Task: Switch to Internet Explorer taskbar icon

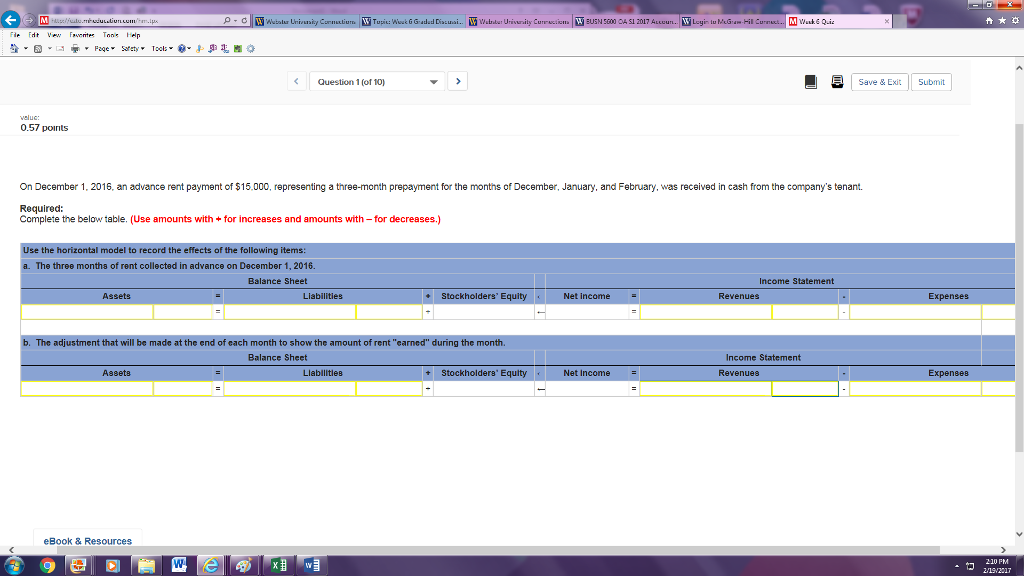Action: (210, 566)
